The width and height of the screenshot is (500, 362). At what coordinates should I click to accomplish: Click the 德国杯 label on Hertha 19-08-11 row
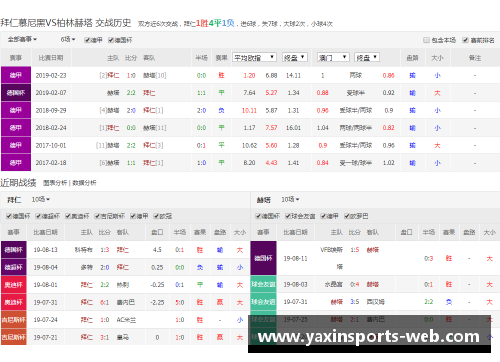[x=263, y=258]
